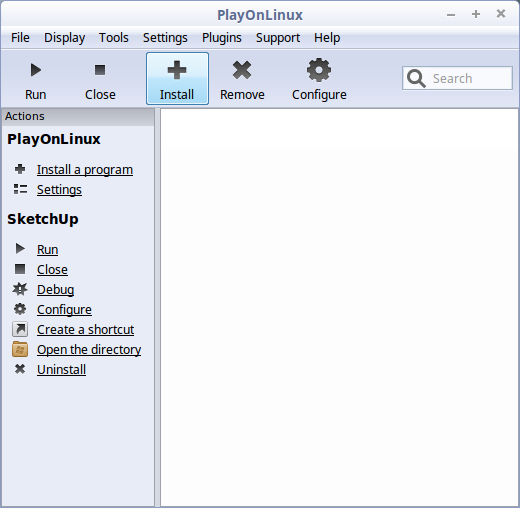Click the square icon beside sidebar Close
This screenshot has height=508, width=520.
point(20,269)
